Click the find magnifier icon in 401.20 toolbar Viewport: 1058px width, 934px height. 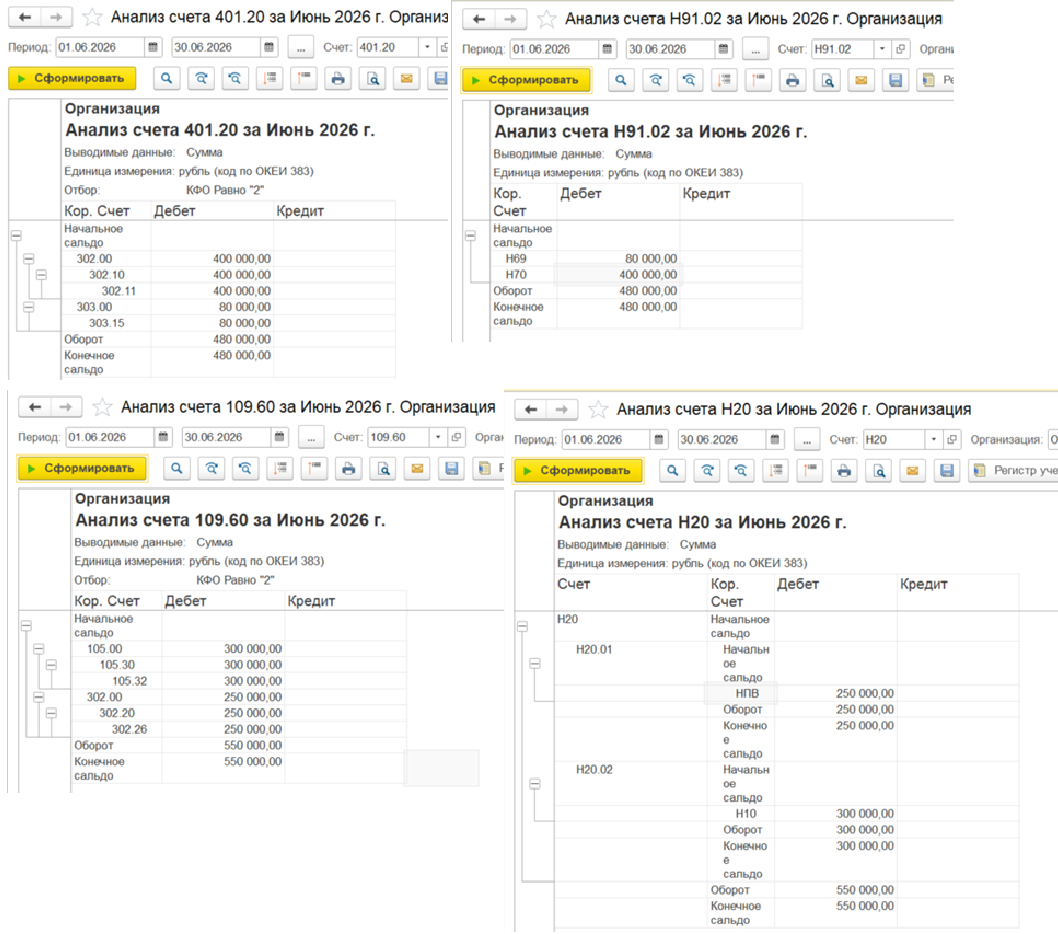(x=166, y=78)
